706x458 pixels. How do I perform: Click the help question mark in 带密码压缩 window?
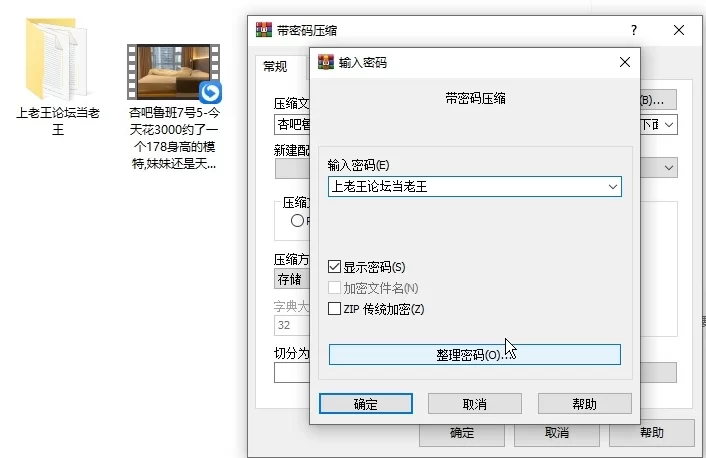634,30
